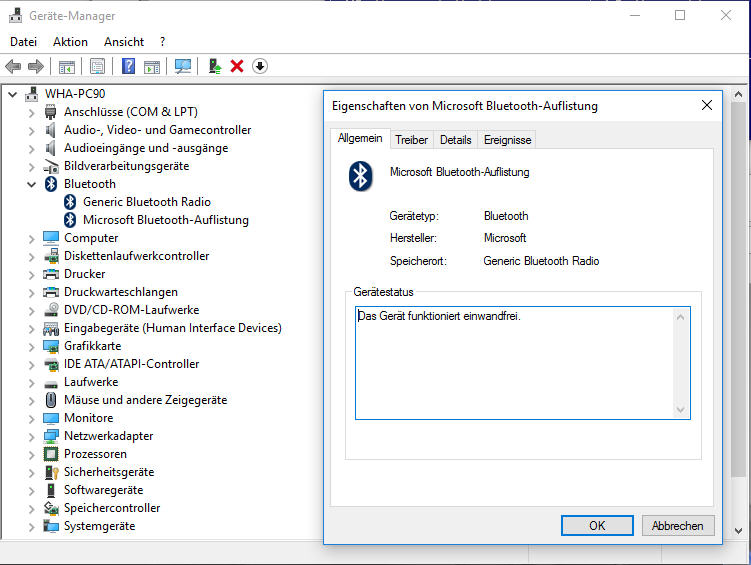Click the Prozessoren chip icon
This screenshot has width=751, height=565.
click(x=51, y=454)
